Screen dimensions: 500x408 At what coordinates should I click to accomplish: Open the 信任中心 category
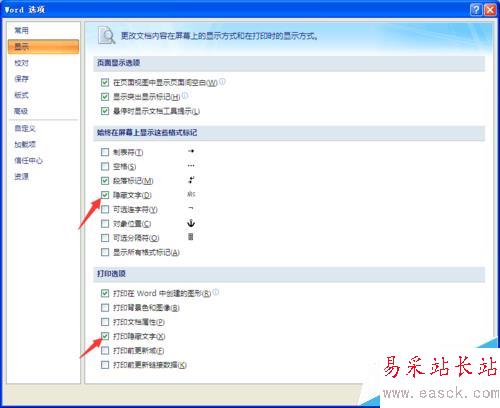[x=28, y=161]
